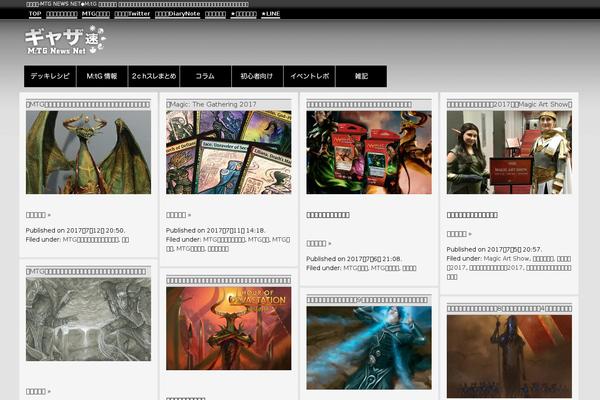Open the DiaryNote link in top bar
This screenshot has width=600, height=400.
178,14
